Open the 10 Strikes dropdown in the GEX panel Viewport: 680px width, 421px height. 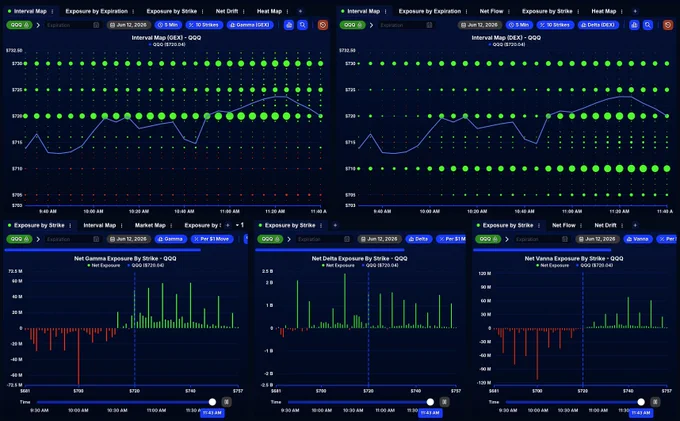(x=204, y=25)
